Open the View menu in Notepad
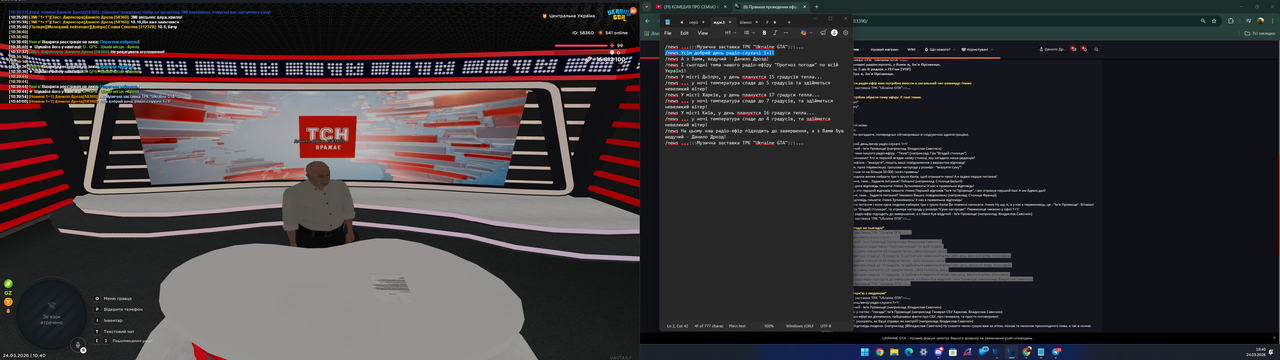Viewport: 1280px width, 360px height. (x=703, y=33)
